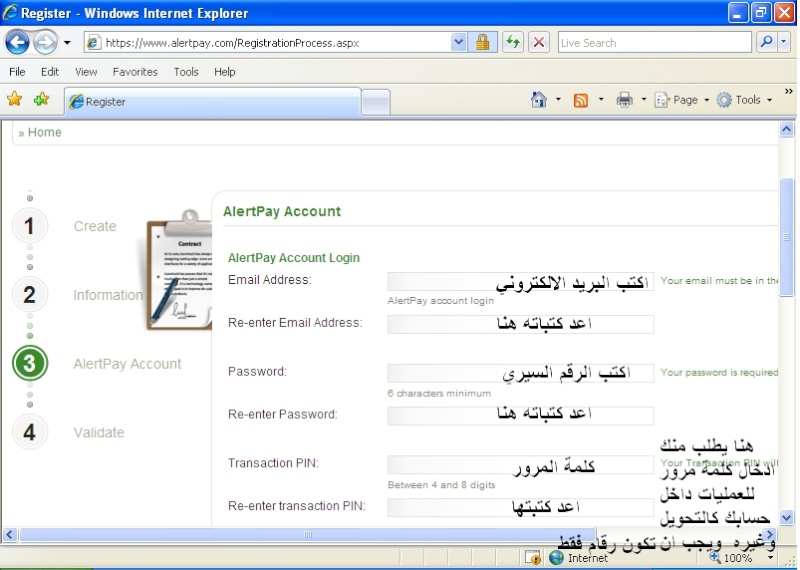Click the security lock icon
The image size is (800, 570).
click(482, 43)
